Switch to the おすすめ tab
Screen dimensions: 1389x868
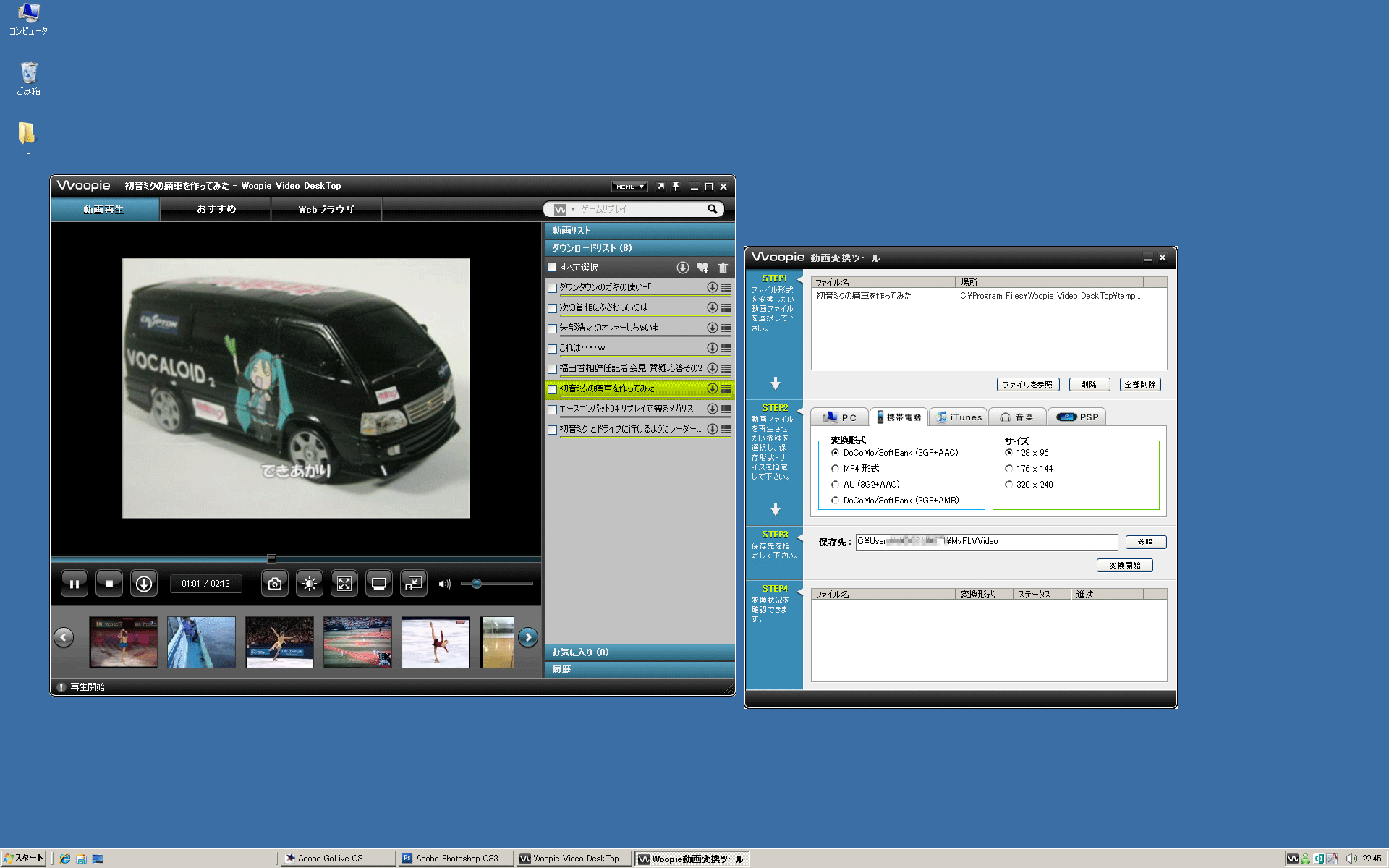(x=216, y=209)
